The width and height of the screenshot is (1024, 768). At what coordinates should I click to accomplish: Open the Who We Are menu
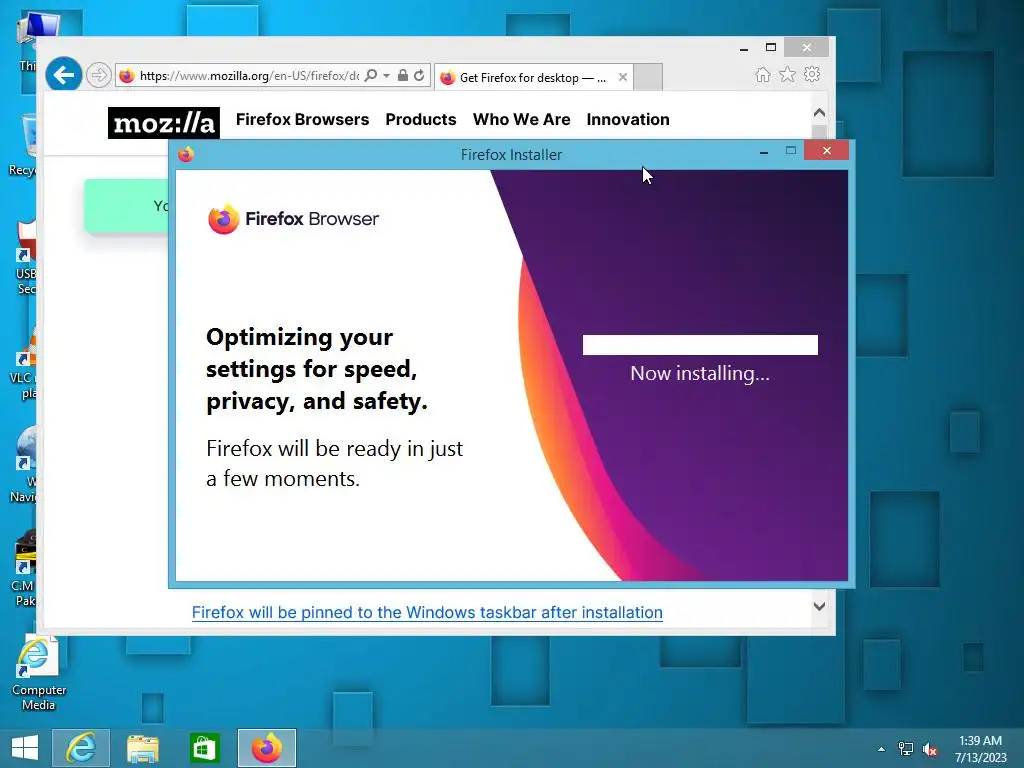(522, 120)
